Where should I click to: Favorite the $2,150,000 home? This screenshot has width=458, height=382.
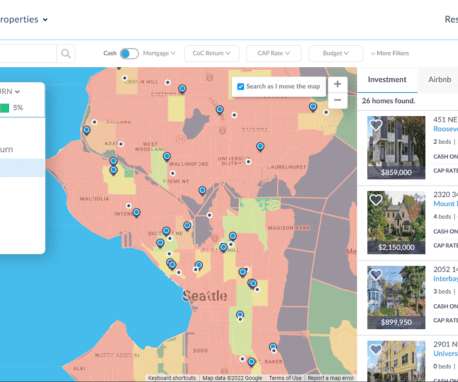click(376, 200)
